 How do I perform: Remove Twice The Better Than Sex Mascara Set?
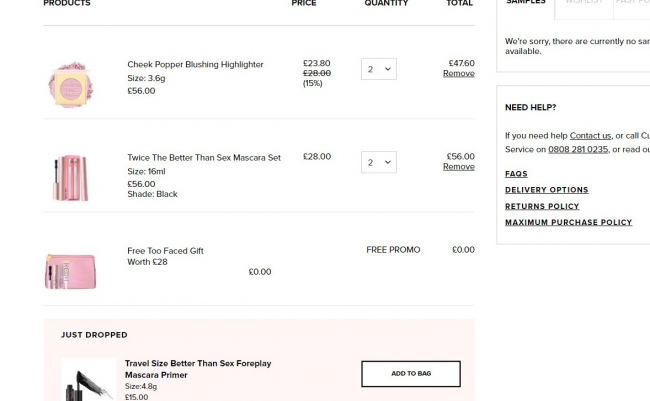(458, 167)
